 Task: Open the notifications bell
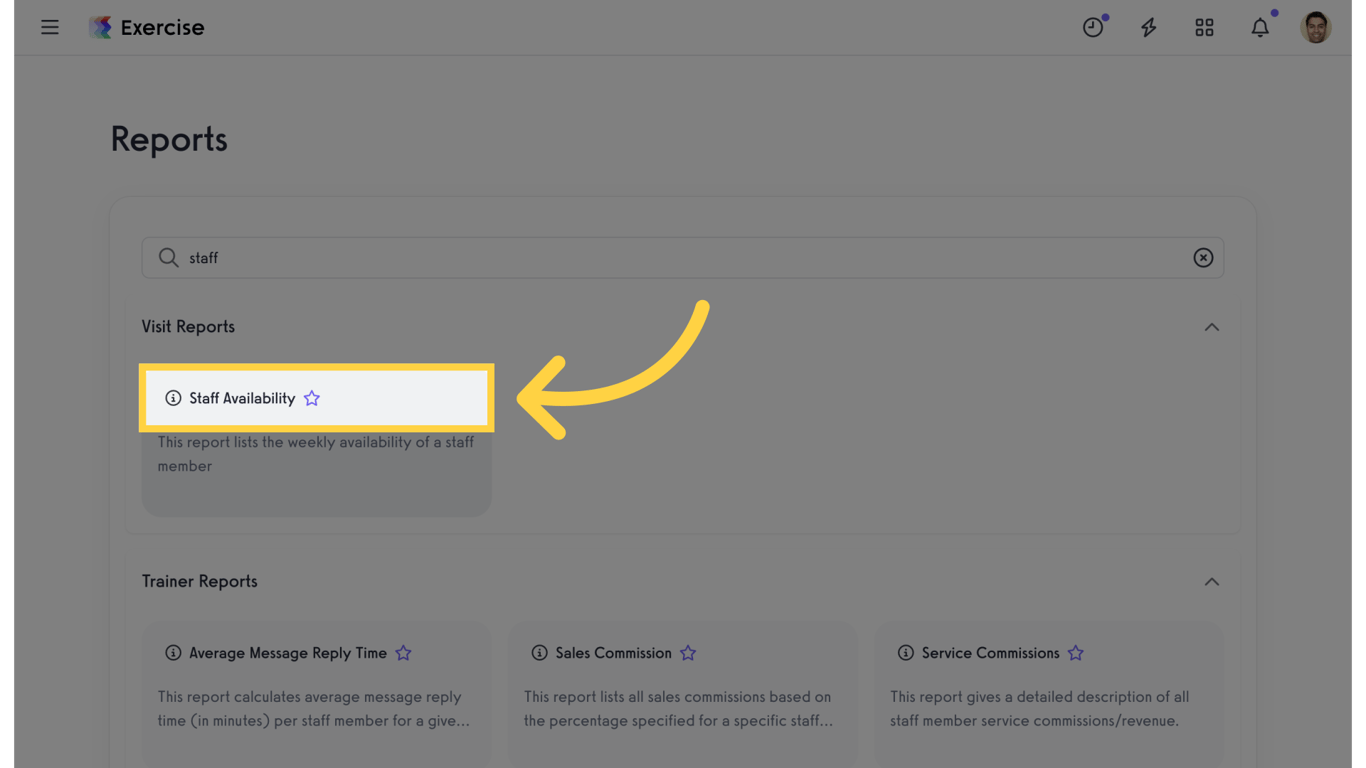(1260, 28)
